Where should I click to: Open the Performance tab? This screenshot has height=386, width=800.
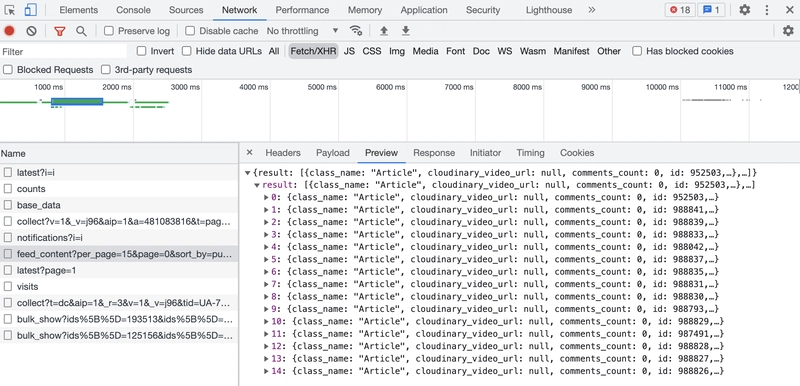click(x=302, y=10)
